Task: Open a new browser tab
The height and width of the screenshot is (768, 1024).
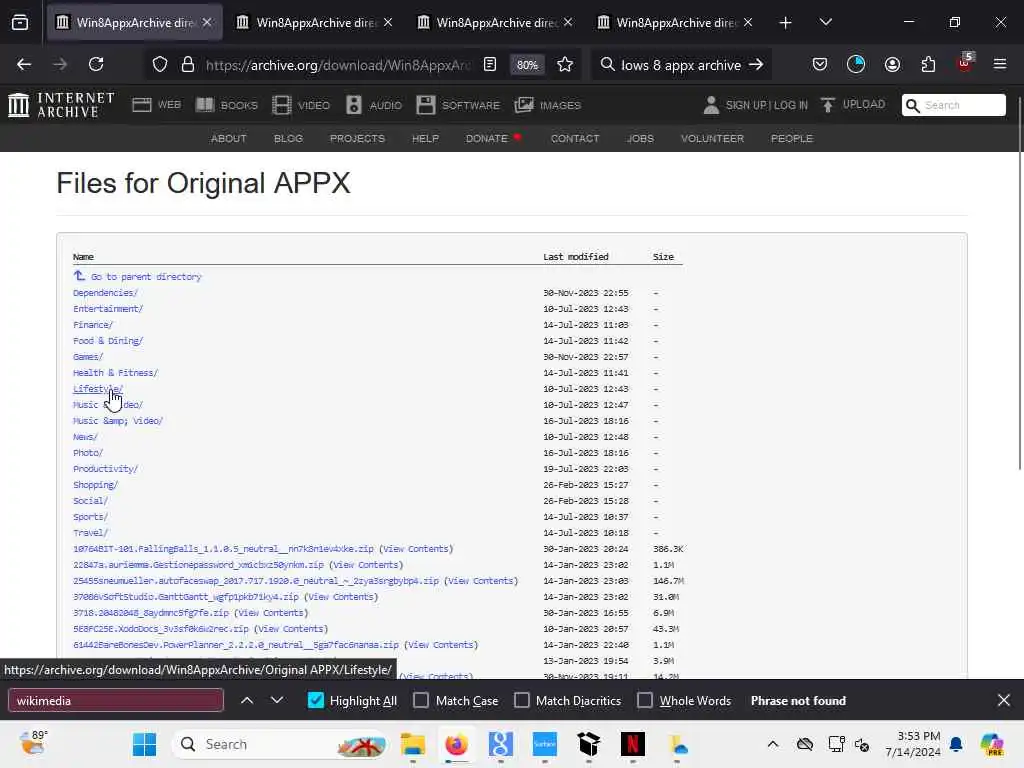Action: pos(785,23)
